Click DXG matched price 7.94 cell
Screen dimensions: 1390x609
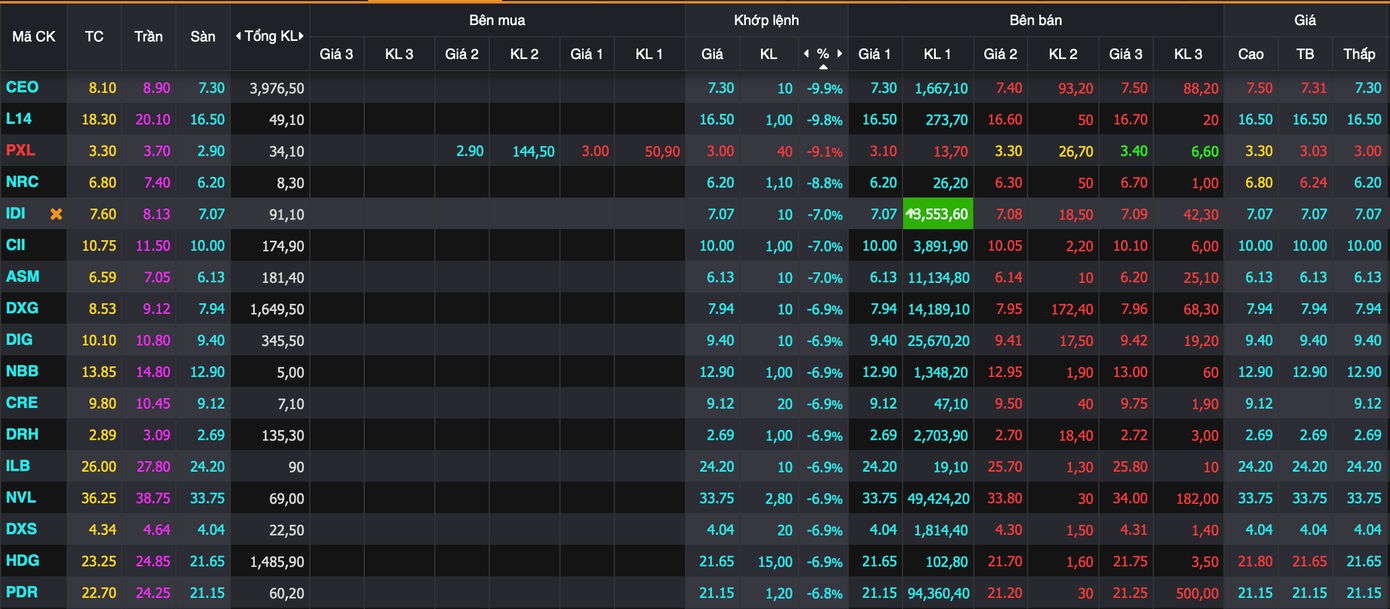click(720, 309)
